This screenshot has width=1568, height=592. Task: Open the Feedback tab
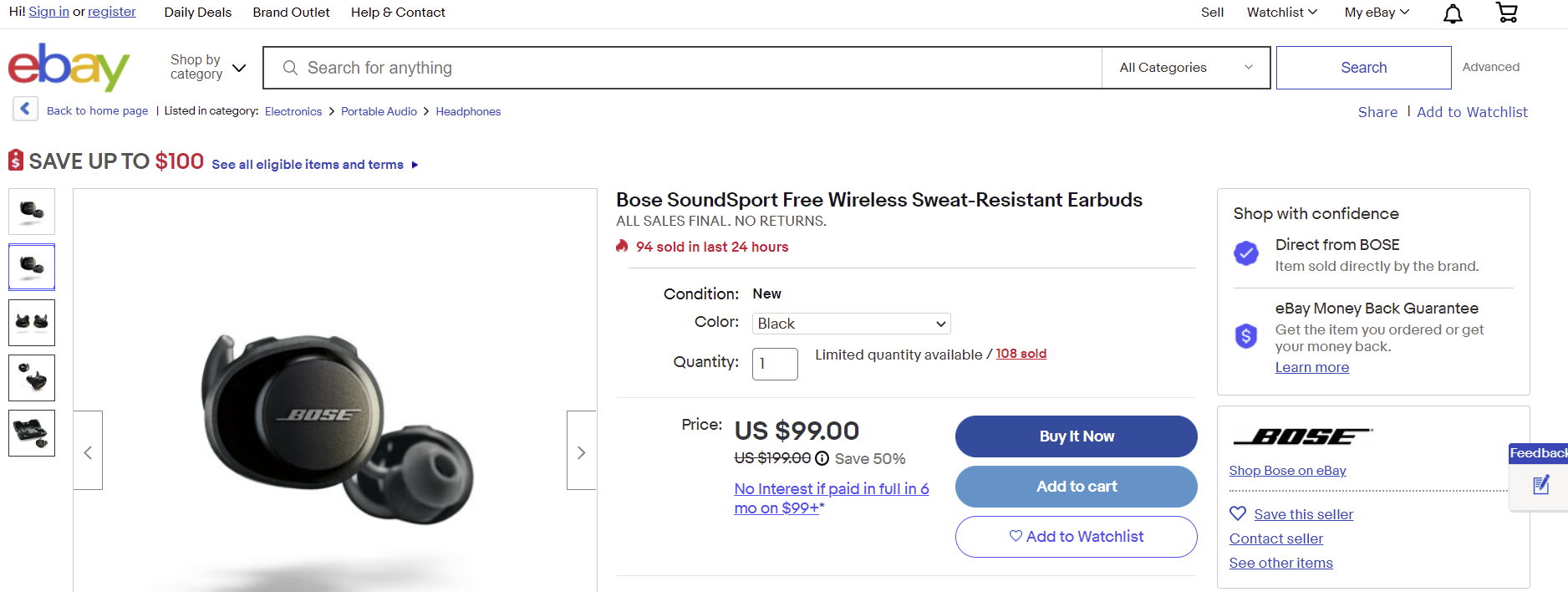pyautogui.click(x=1538, y=453)
